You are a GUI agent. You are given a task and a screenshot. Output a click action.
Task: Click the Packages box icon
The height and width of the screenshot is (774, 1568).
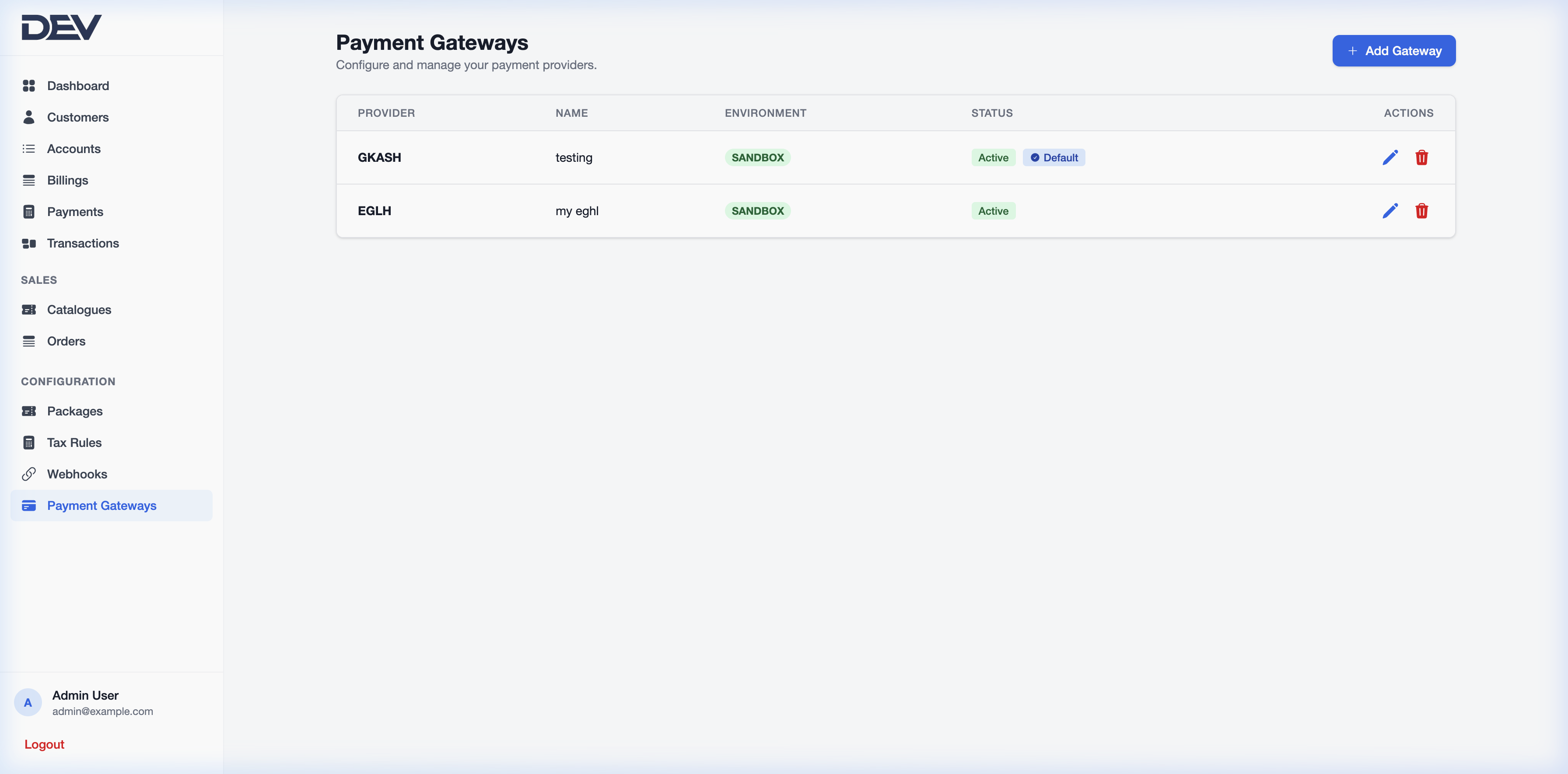click(29, 411)
